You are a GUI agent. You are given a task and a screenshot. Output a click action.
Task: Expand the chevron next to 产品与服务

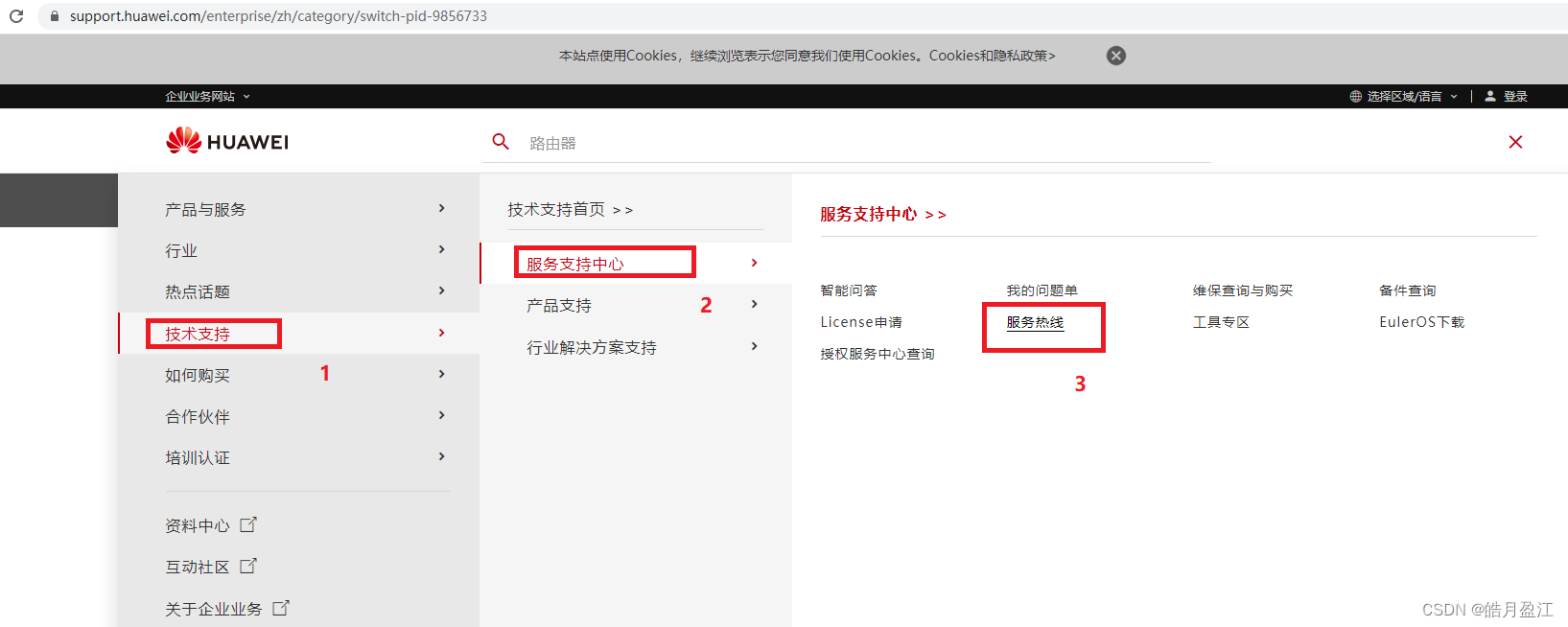(x=441, y=208)
